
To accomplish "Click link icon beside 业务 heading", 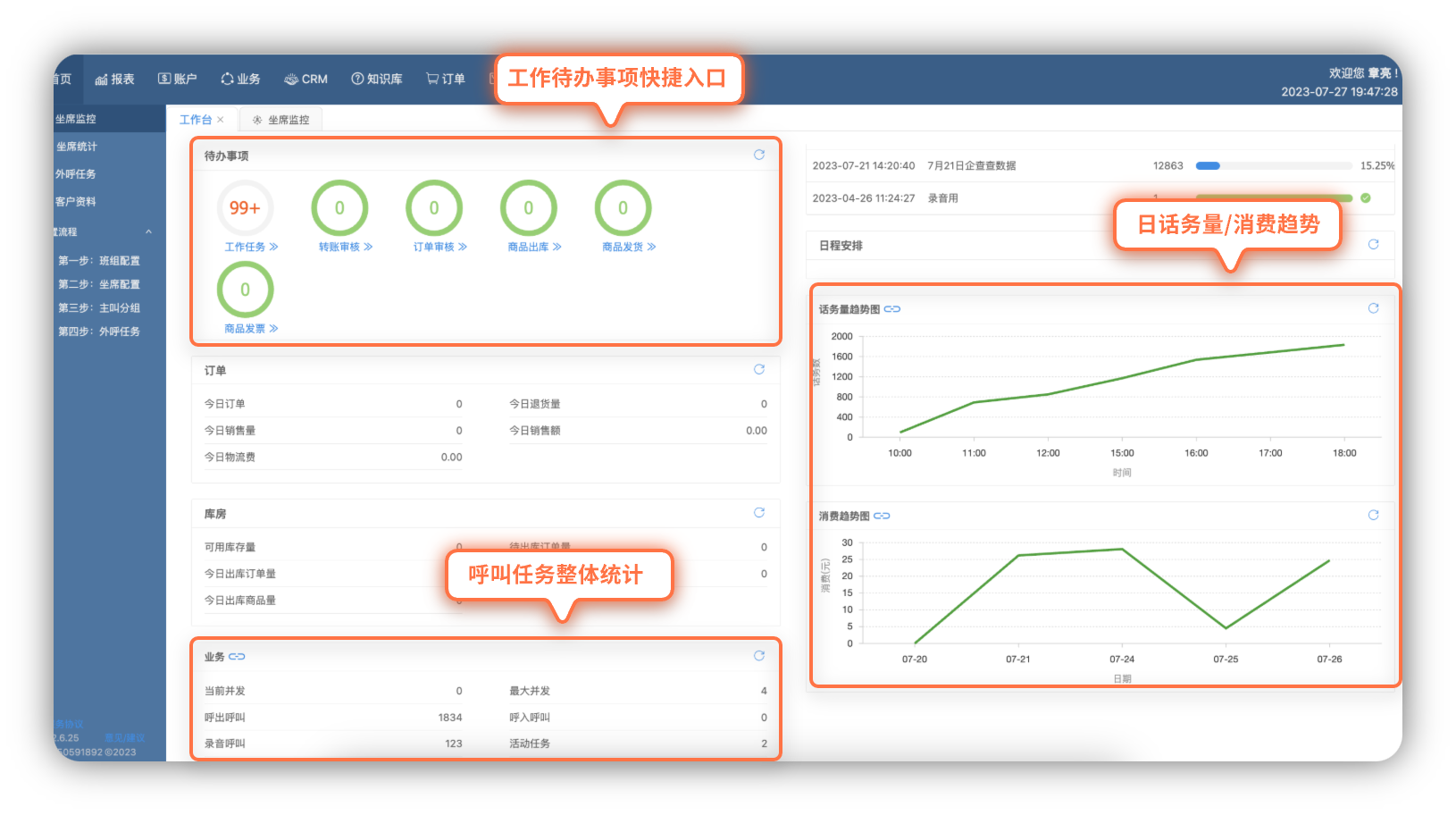I will pos(237,657).
